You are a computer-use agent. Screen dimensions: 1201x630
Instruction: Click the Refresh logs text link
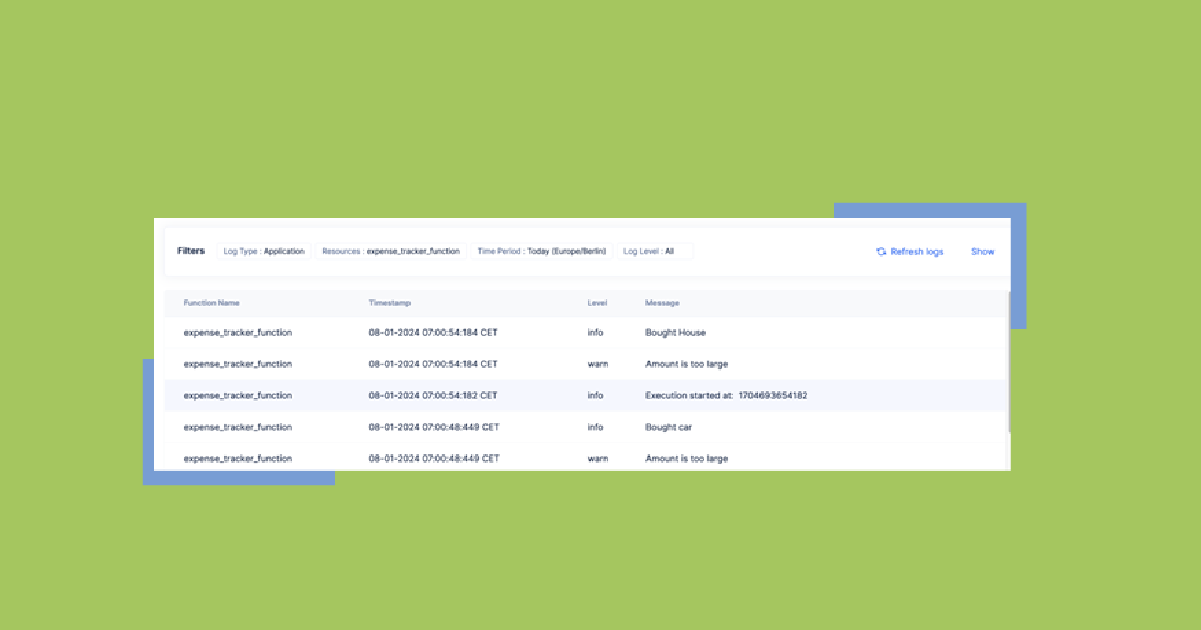click(917, 252)
